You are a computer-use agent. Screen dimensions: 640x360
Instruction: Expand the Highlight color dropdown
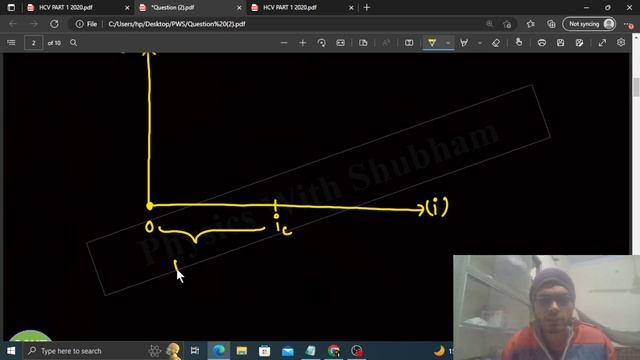(x=480, y=43)
